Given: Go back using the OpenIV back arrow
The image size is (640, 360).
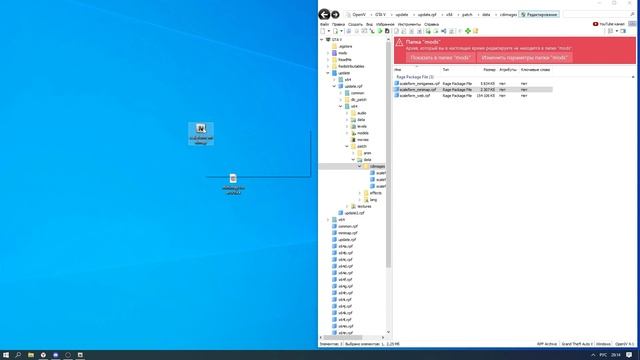Looking at the screenshot, I should (x=324, y=14).
